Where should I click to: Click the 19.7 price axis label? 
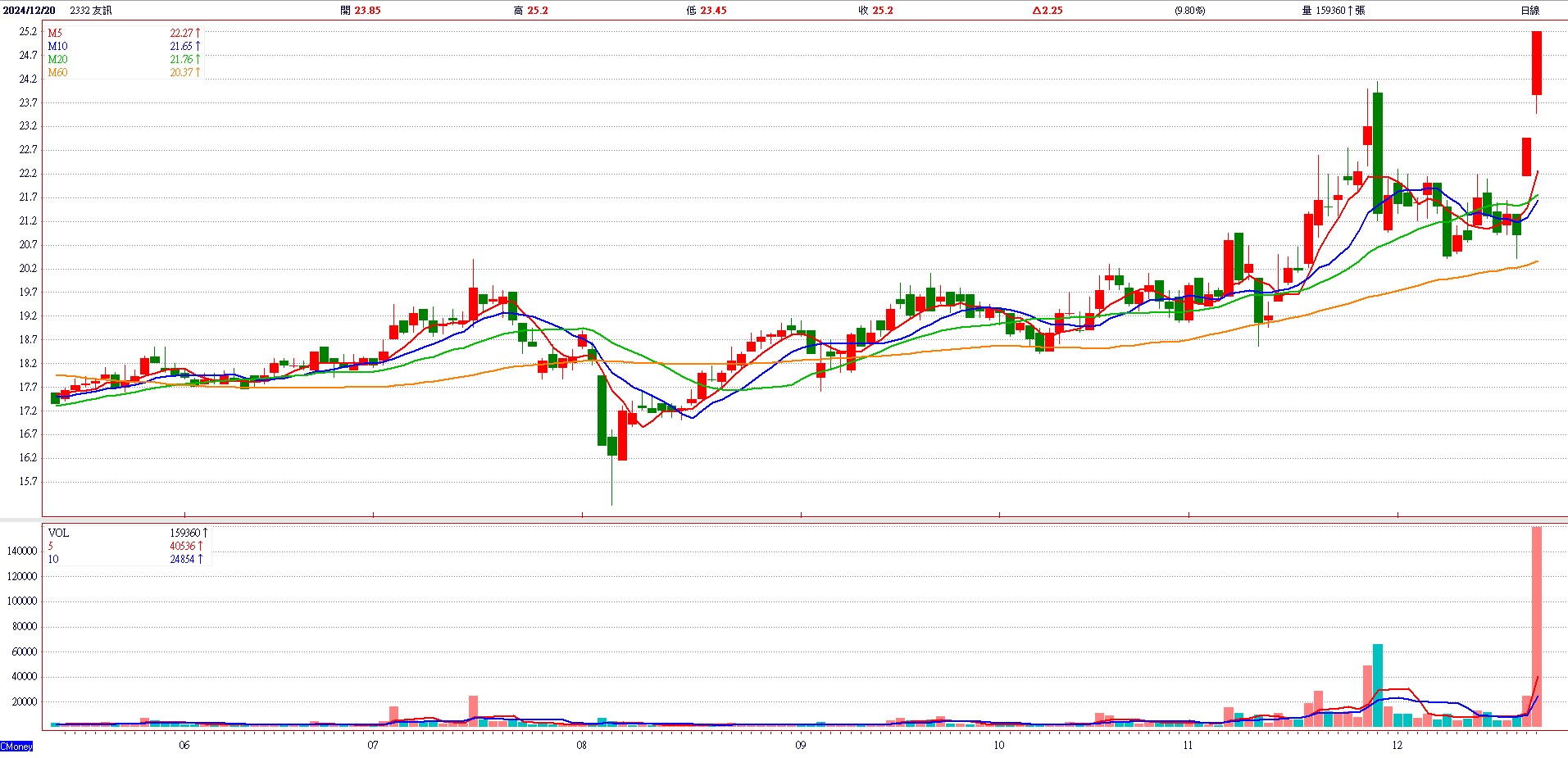tap(28, 293)
